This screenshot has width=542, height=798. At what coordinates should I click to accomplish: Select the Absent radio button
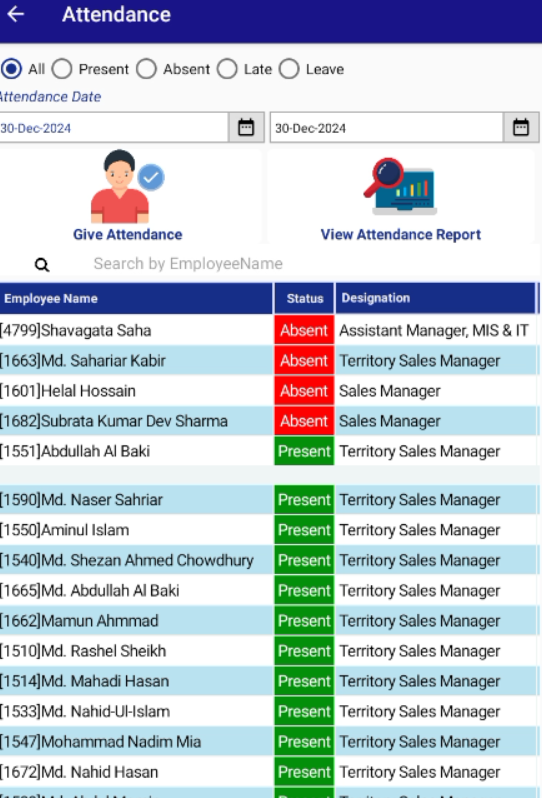pos(147,69)
